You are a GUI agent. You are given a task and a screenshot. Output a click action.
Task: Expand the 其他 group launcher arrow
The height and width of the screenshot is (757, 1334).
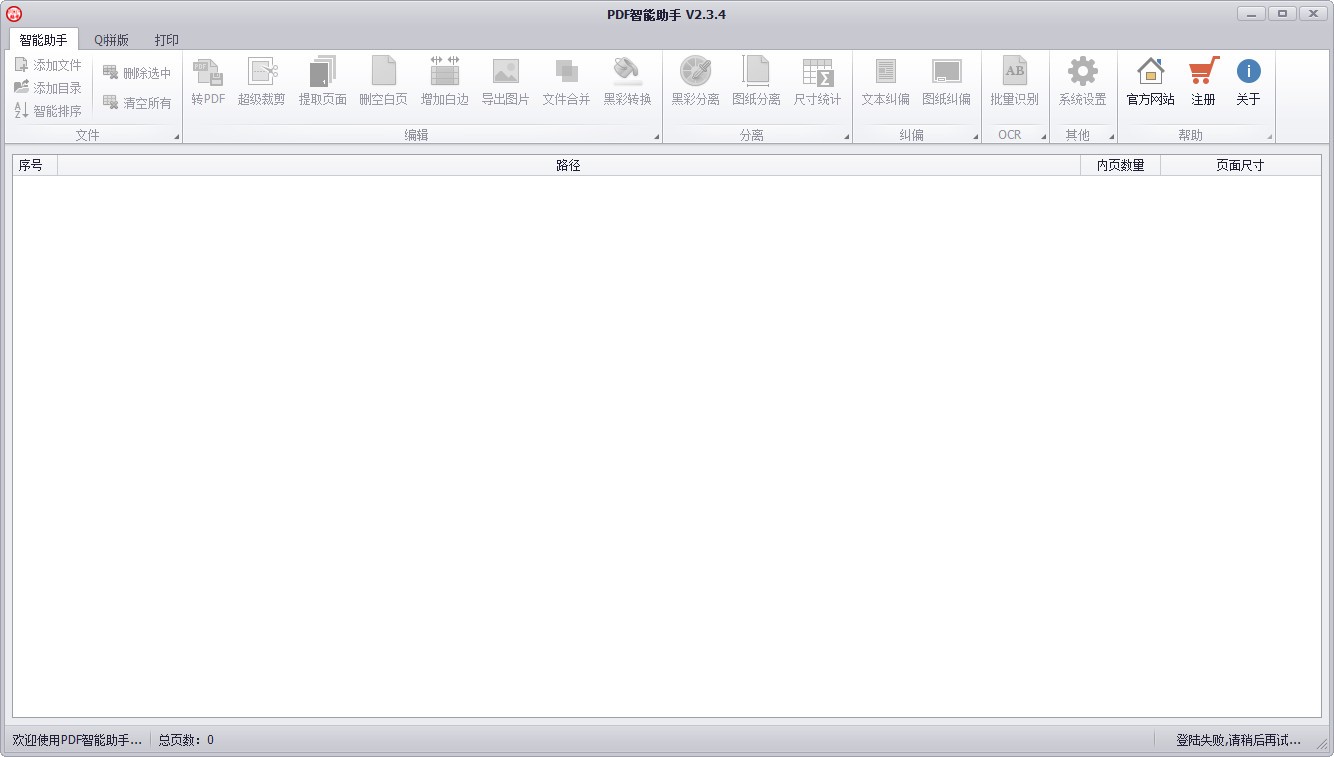[1111, 136]
